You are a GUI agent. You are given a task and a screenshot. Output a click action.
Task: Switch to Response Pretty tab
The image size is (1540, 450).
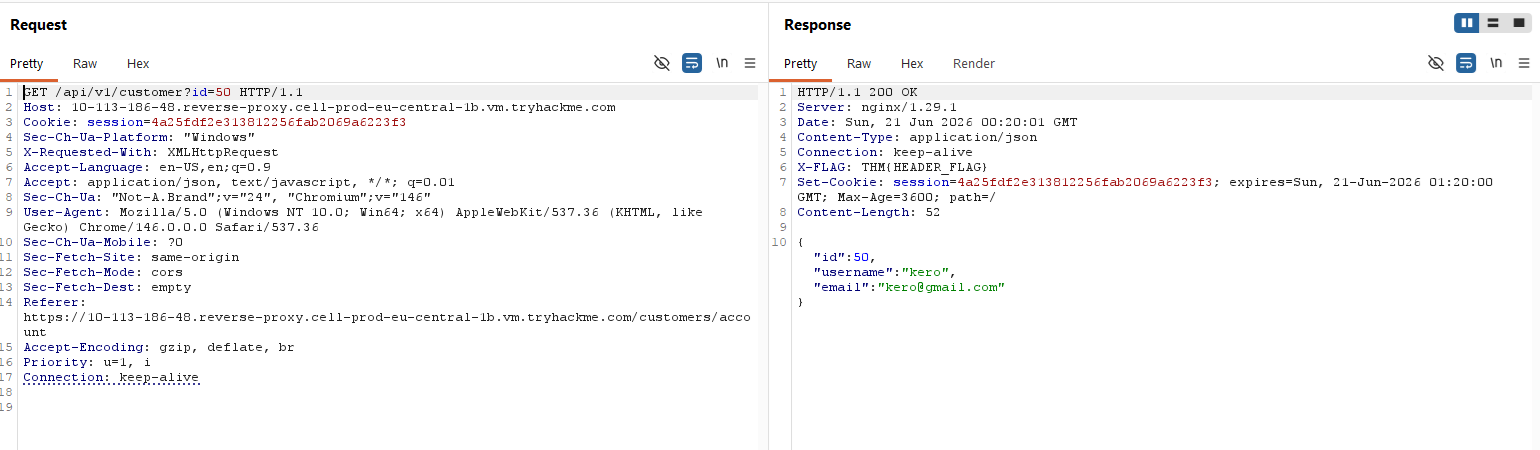800,63
